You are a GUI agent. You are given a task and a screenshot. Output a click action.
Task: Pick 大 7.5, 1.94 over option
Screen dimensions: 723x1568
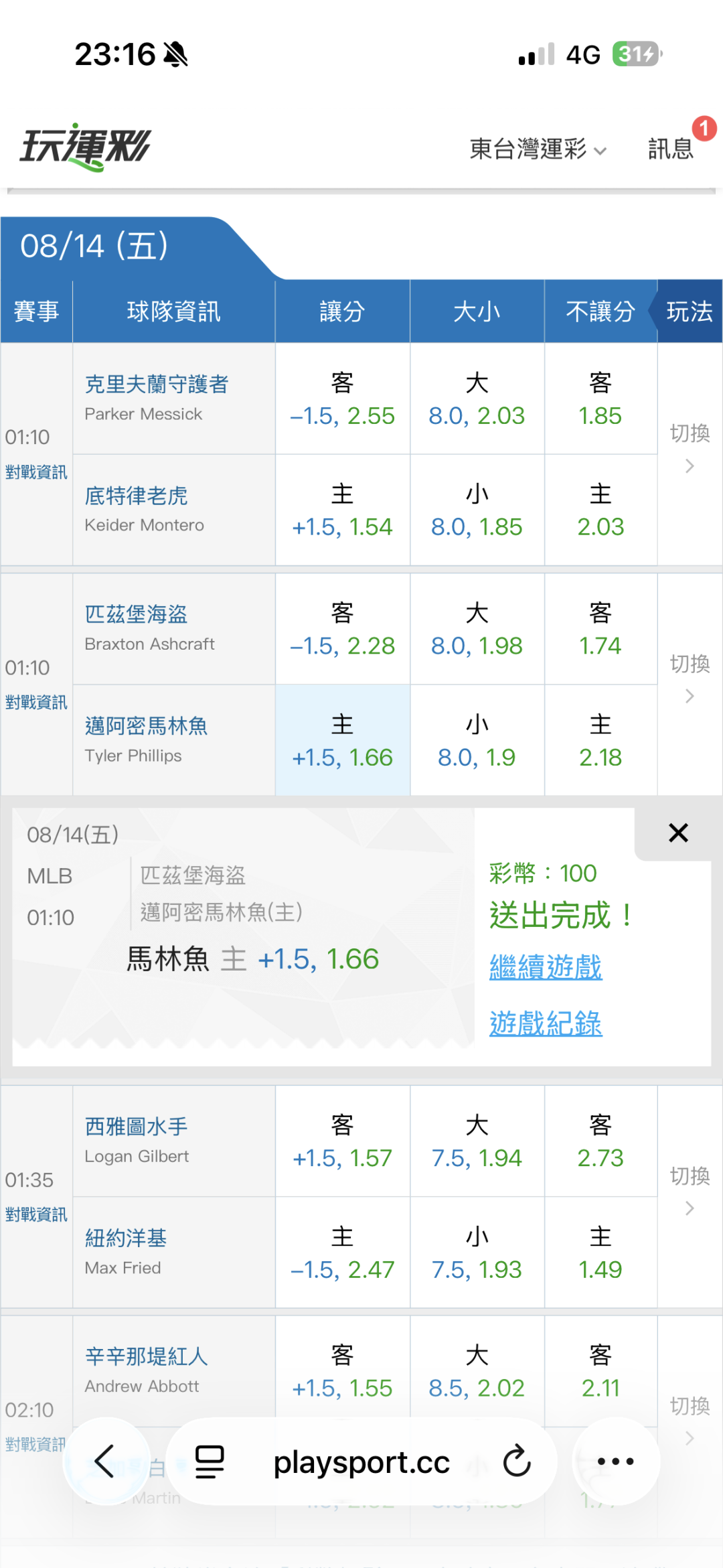point(477,1141)
